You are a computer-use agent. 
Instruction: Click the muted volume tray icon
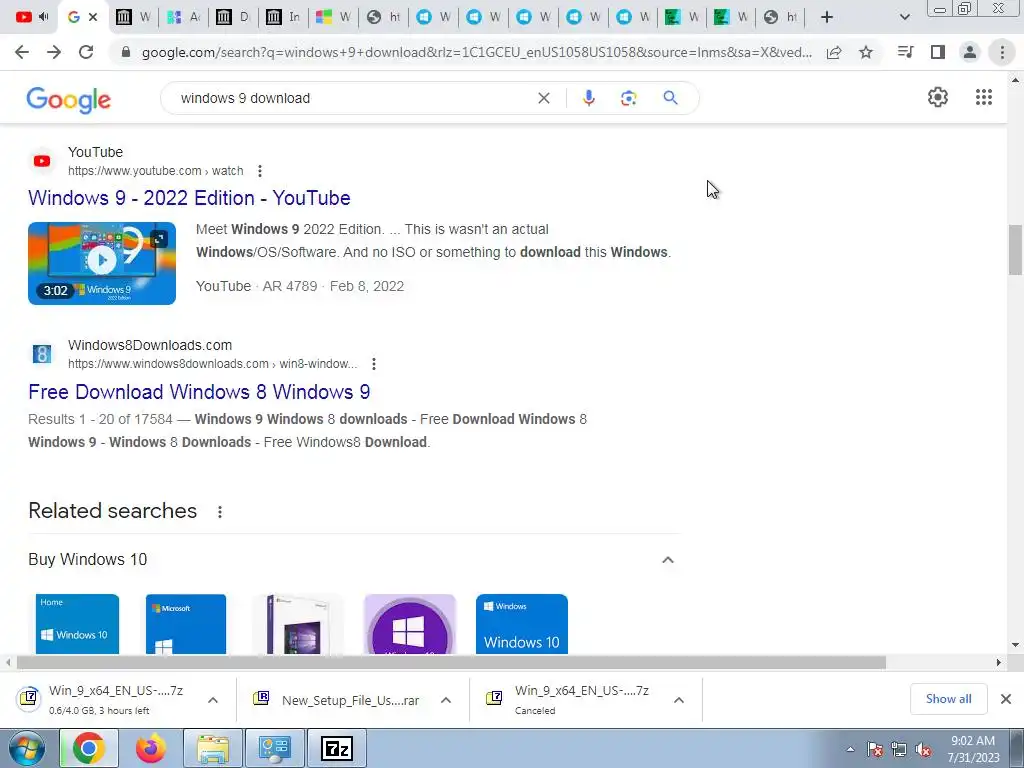click(923, 750)
